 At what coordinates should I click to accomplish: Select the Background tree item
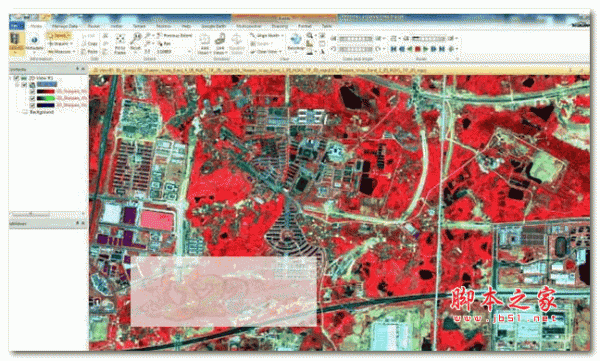[41, 112]
